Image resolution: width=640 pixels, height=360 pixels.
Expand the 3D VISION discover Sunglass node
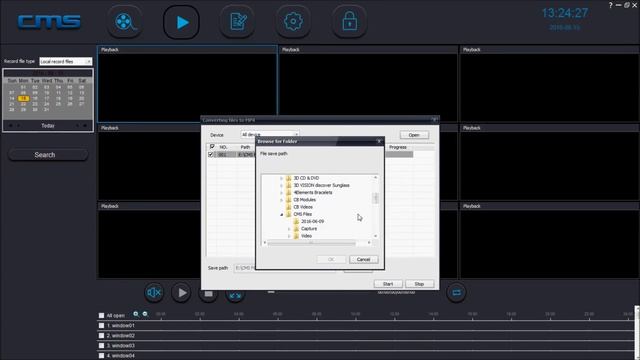coord(281,186)
